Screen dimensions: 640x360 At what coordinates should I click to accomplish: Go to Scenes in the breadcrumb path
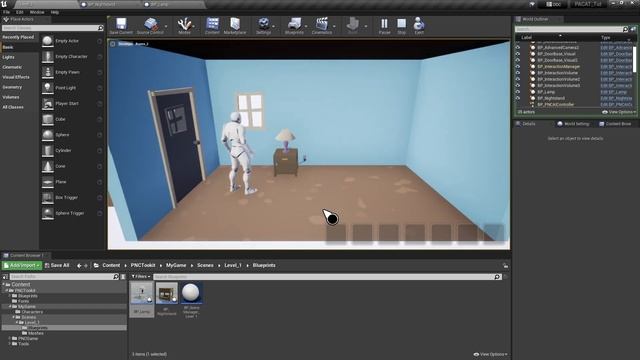point(205,265)
